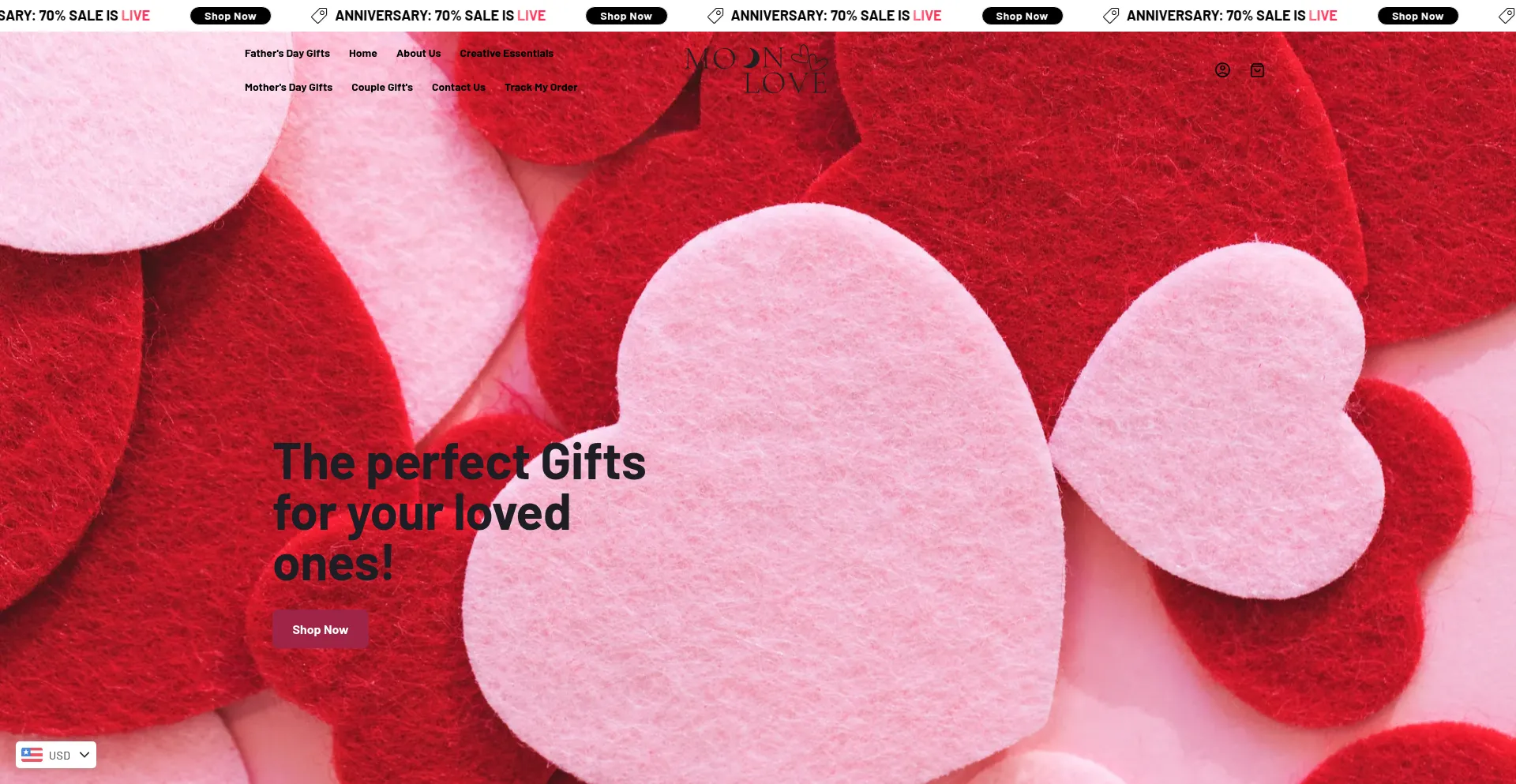This screenshot has width=1516, height=784.
Task: Open the shopping cart icon
Action: pyautogui.click(x=1257, y=70)
